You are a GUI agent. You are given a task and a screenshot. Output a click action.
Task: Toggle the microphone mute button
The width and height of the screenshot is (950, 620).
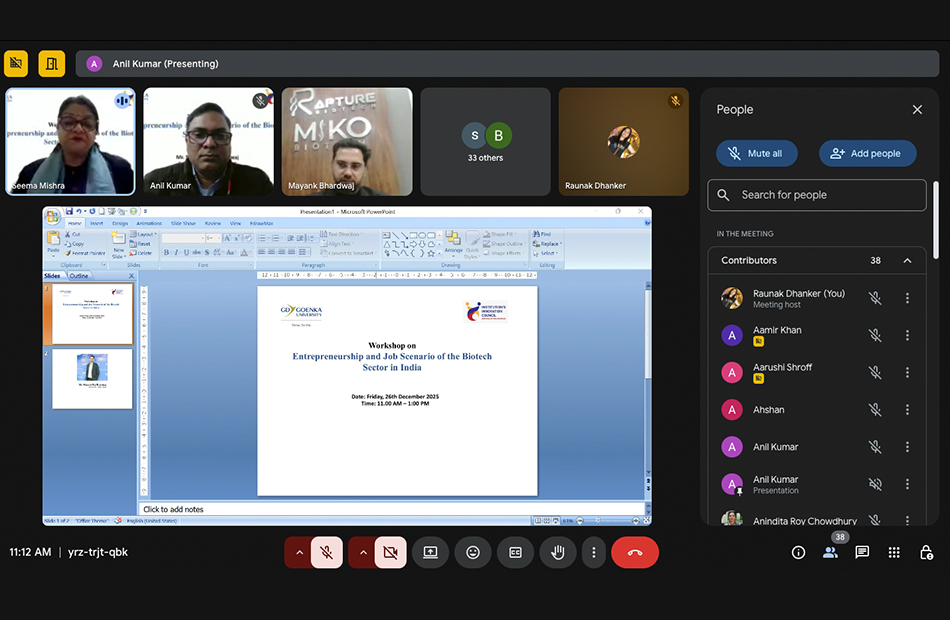point(327,552)
